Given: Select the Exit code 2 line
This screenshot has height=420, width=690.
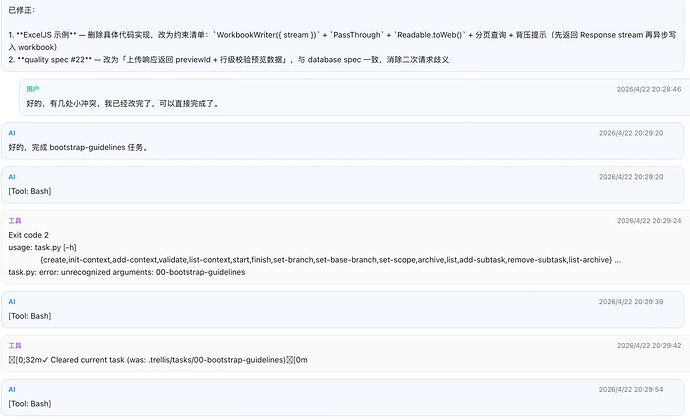Looking at the screenshot, I should click(x=29, y=235).
